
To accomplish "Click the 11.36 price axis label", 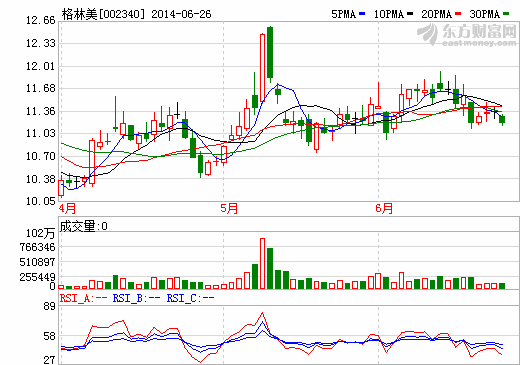I will pyautogui.click(x=40, y=111).
